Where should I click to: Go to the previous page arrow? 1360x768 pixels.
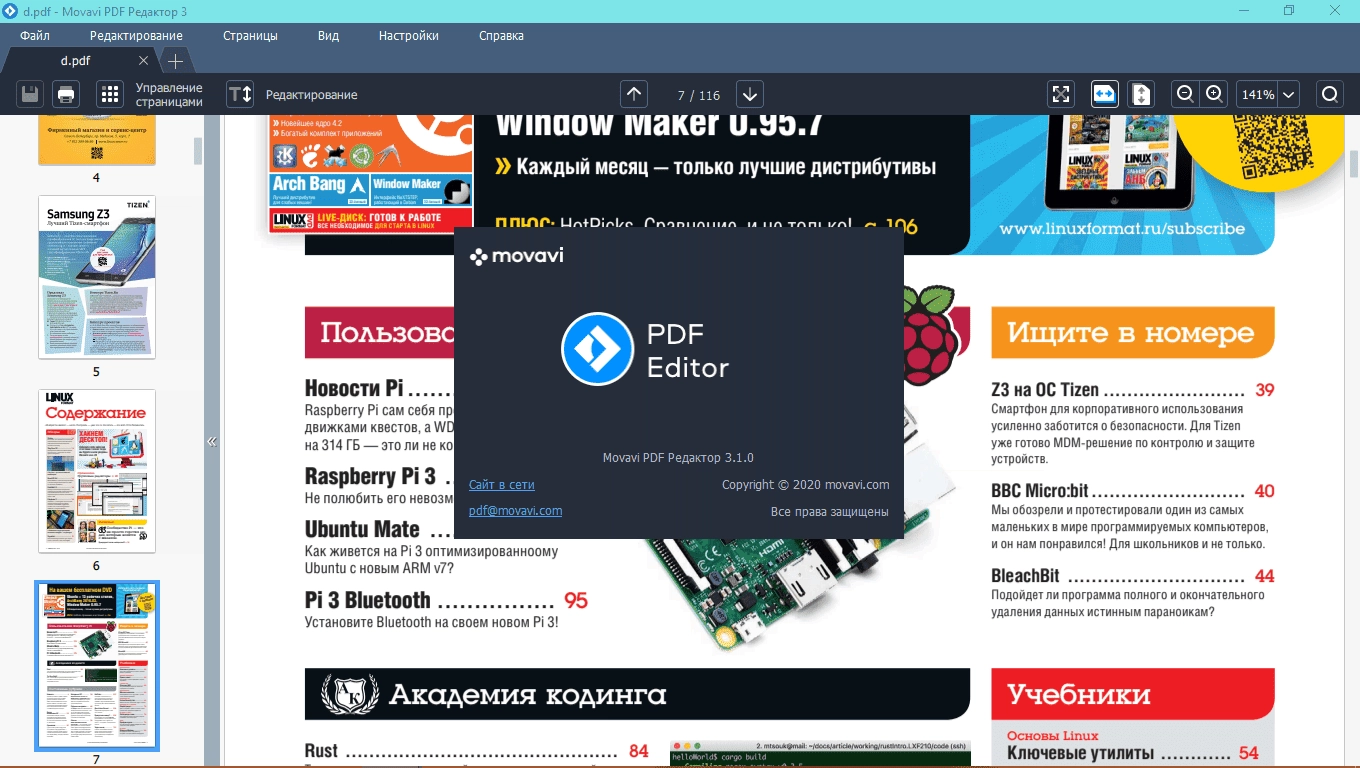click(634, 95)
